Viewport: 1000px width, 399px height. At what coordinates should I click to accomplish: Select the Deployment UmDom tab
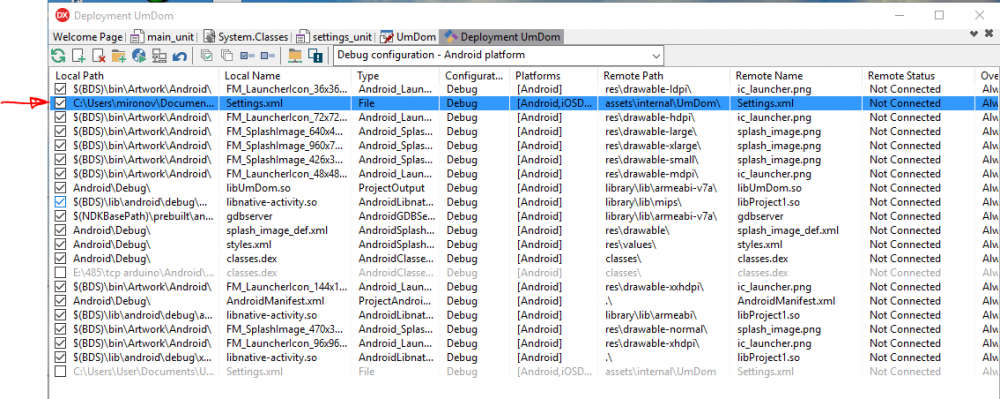502,37
